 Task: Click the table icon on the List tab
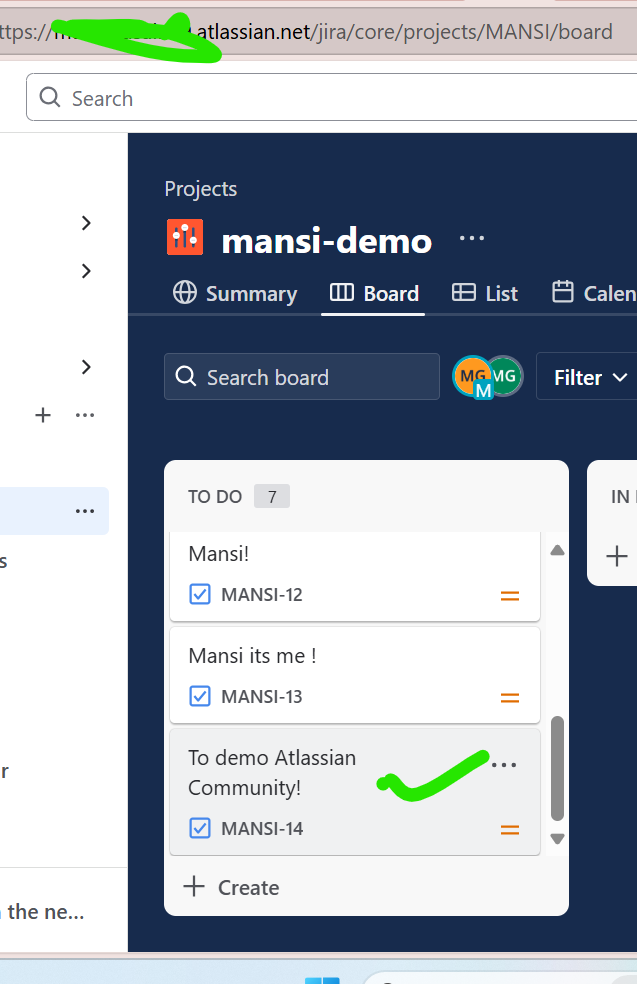(463, 292)
